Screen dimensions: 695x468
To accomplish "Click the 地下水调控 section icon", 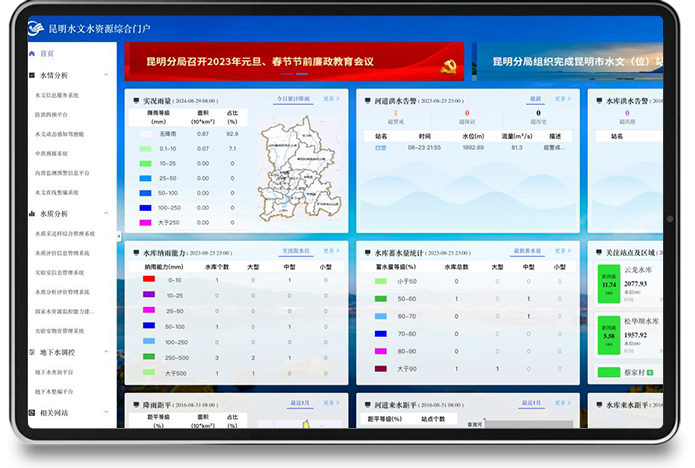I will (x=31, y=352).
